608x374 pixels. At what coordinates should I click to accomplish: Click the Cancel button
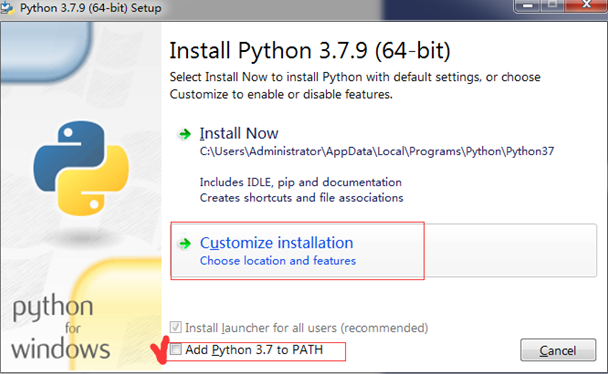[558, 350]
